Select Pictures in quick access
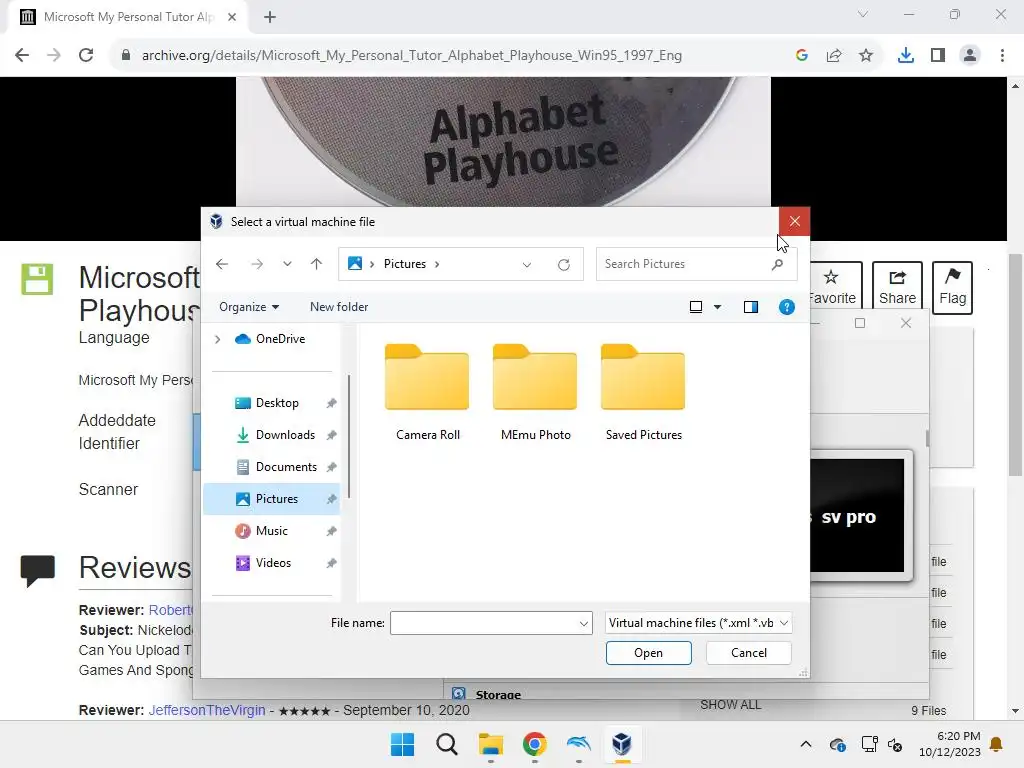 (271, 499)
